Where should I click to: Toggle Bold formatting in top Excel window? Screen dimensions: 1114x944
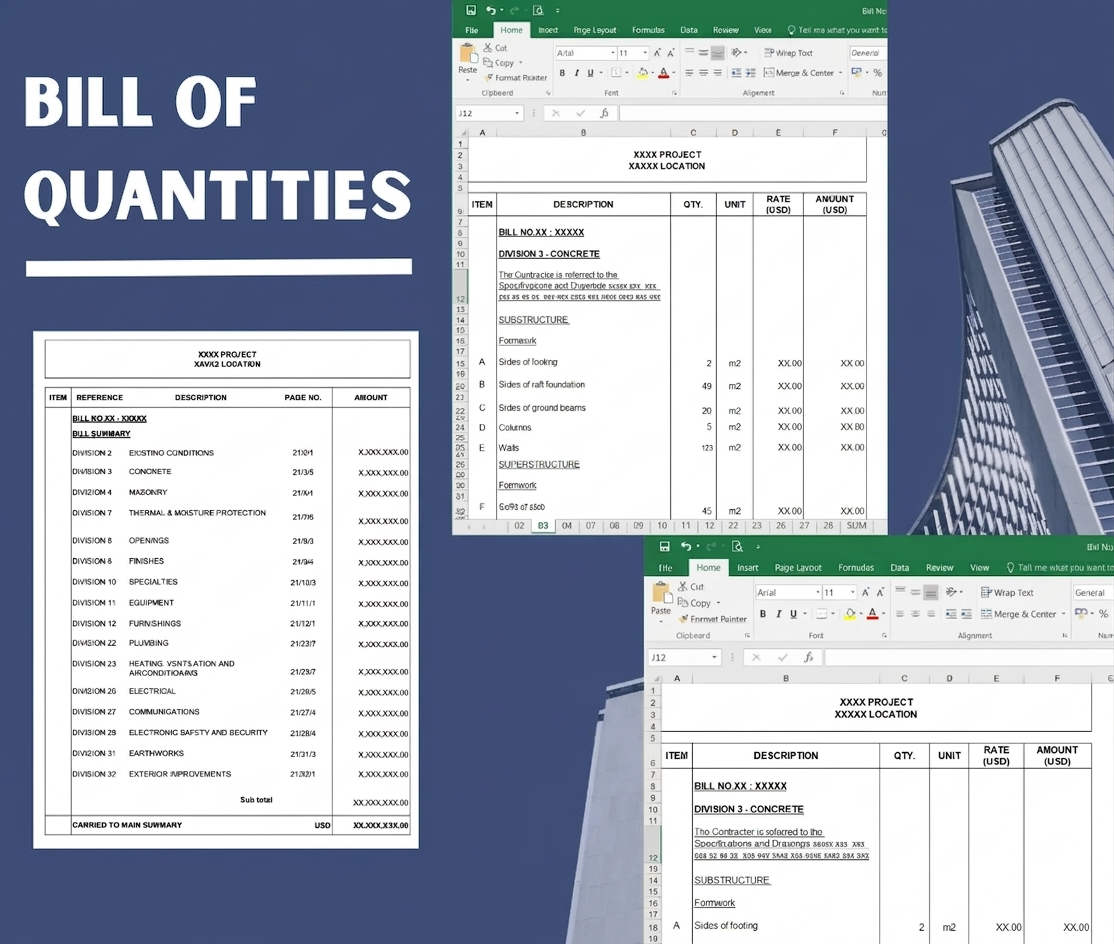[x=562, y=73]
